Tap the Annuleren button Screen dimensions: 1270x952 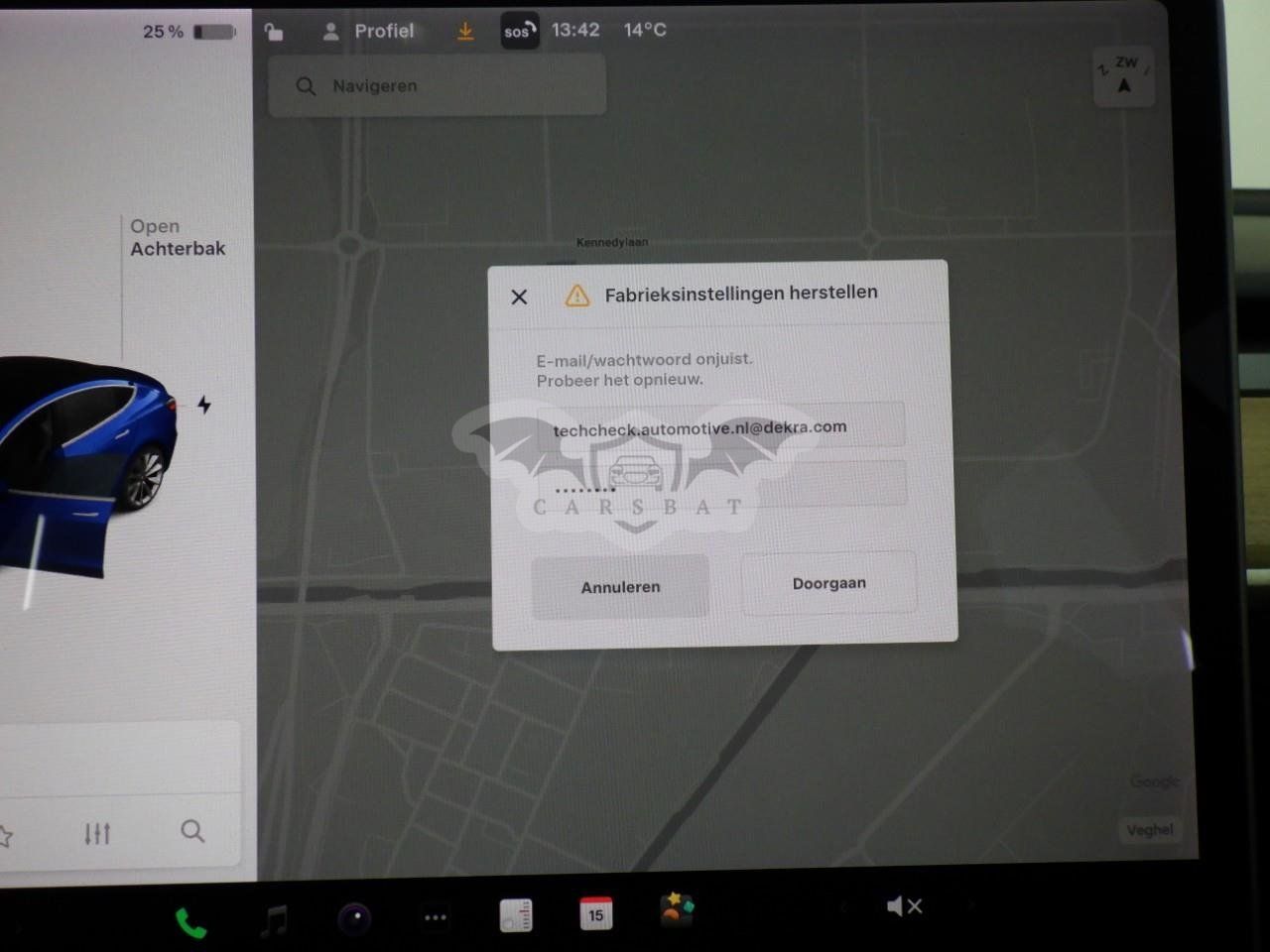click(x=620, y=587)
